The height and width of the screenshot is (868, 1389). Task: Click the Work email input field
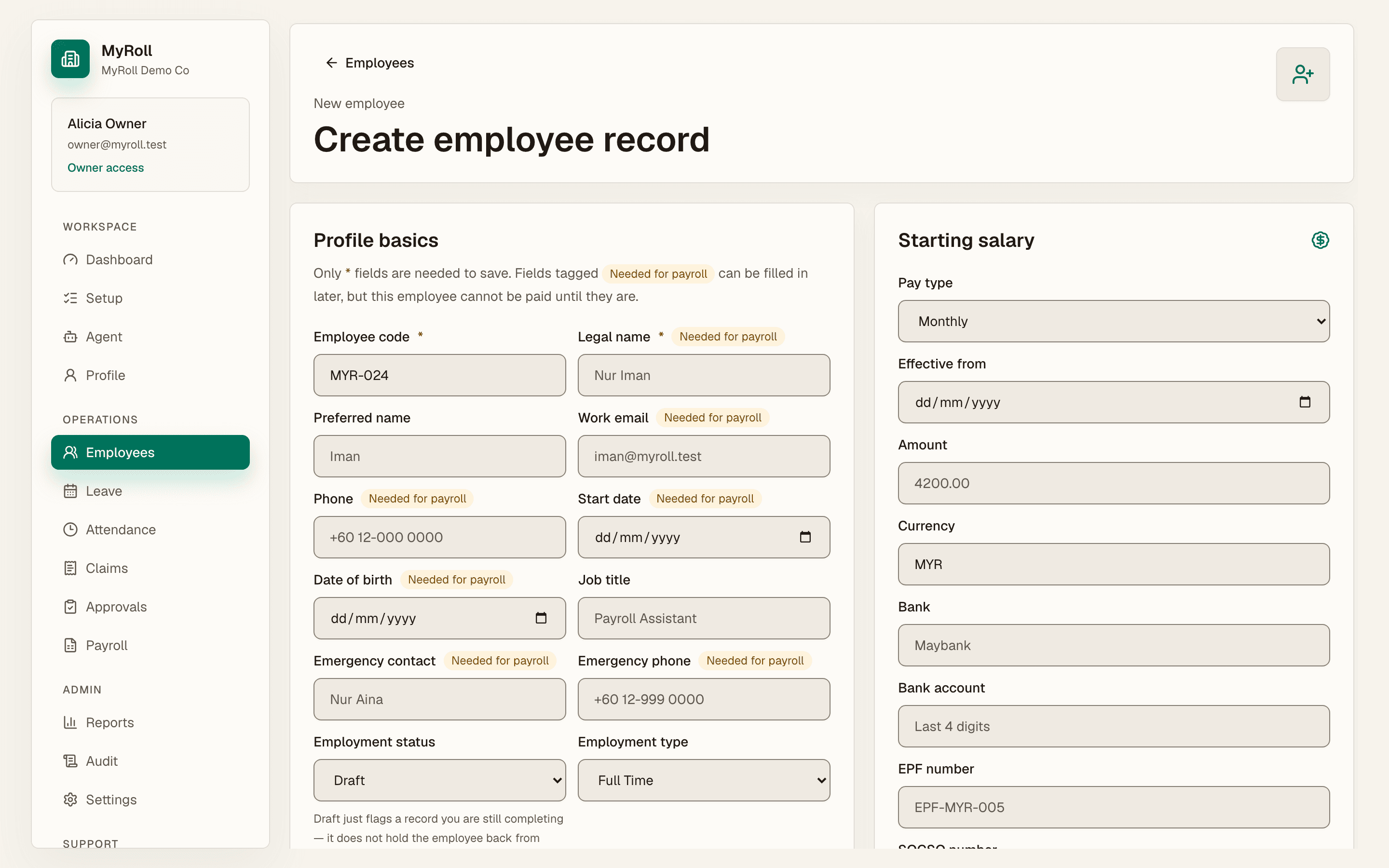tap(704, 456)
